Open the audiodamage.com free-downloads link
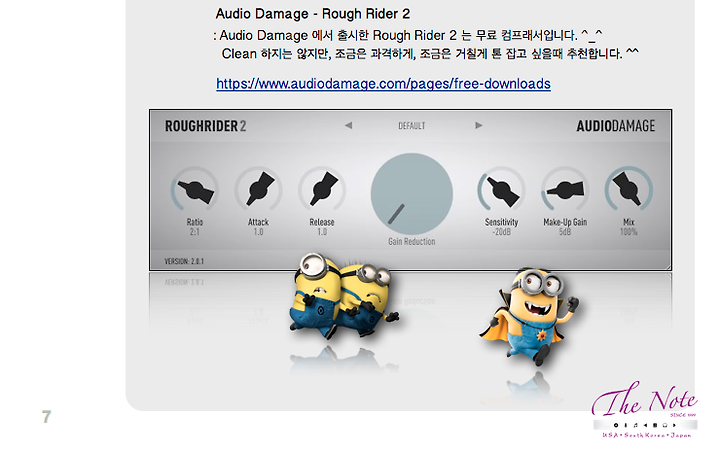The width and height of the screenshot is (720, 451). (x=383, y=84)
